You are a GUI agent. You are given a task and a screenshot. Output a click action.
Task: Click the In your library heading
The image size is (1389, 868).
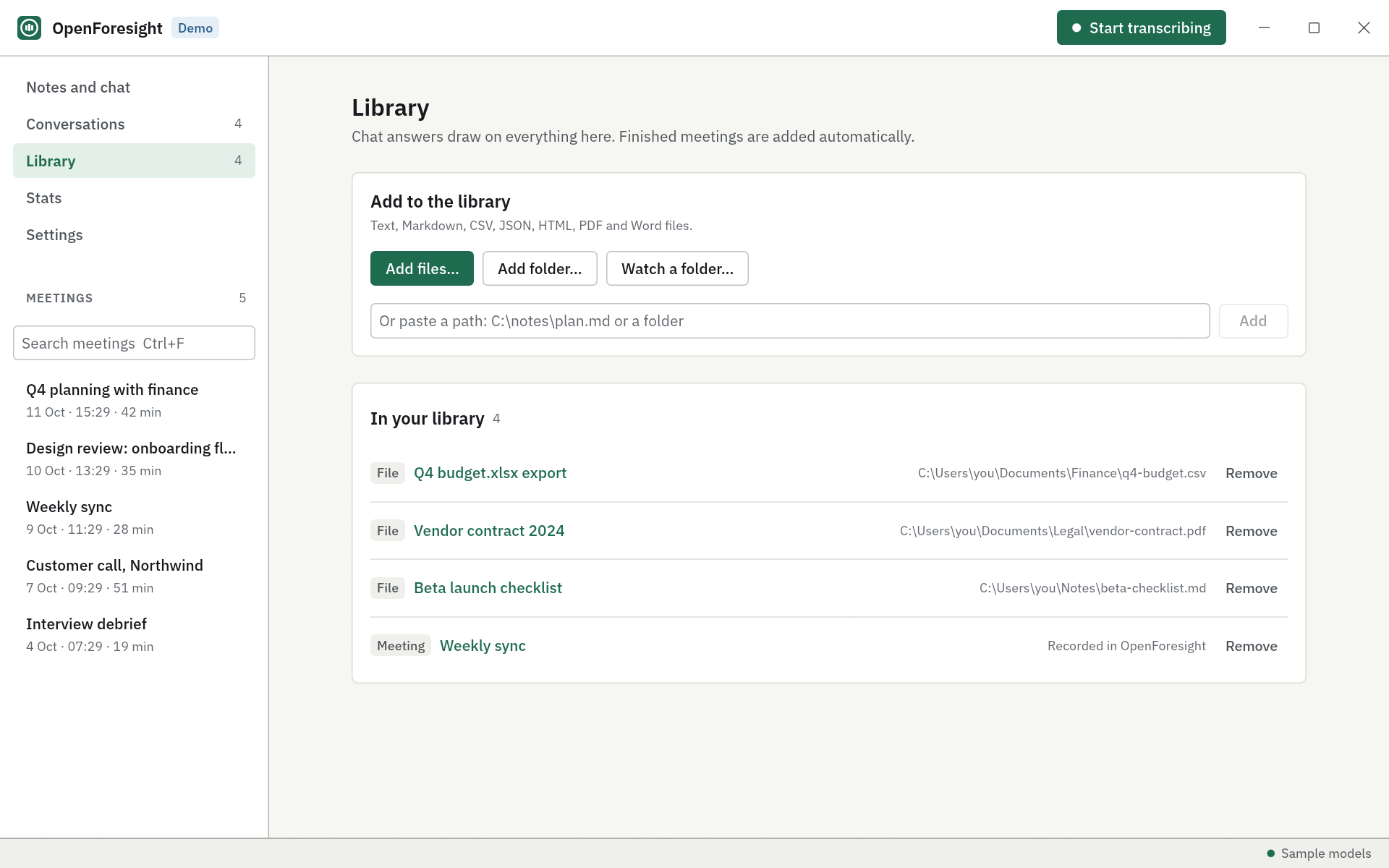tap(427, 419)
